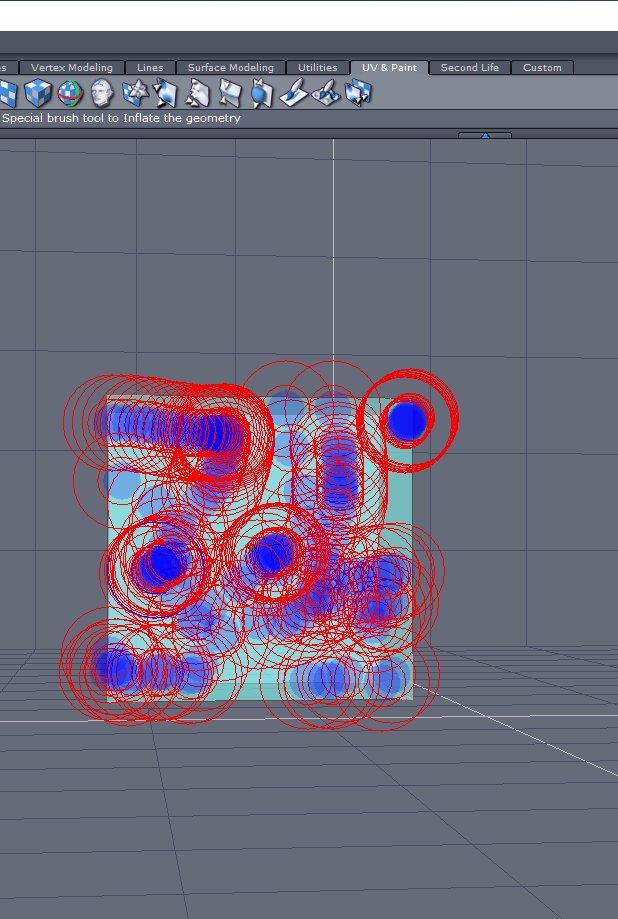Choose the paintbrush on flat surface icon
The image size is (618, 919).
(x=293, y=93)
